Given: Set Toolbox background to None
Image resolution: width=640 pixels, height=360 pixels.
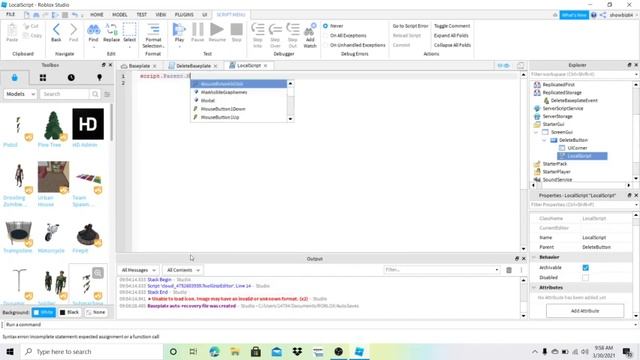Looking at the screenshot, I should click(x=96, y=312).
